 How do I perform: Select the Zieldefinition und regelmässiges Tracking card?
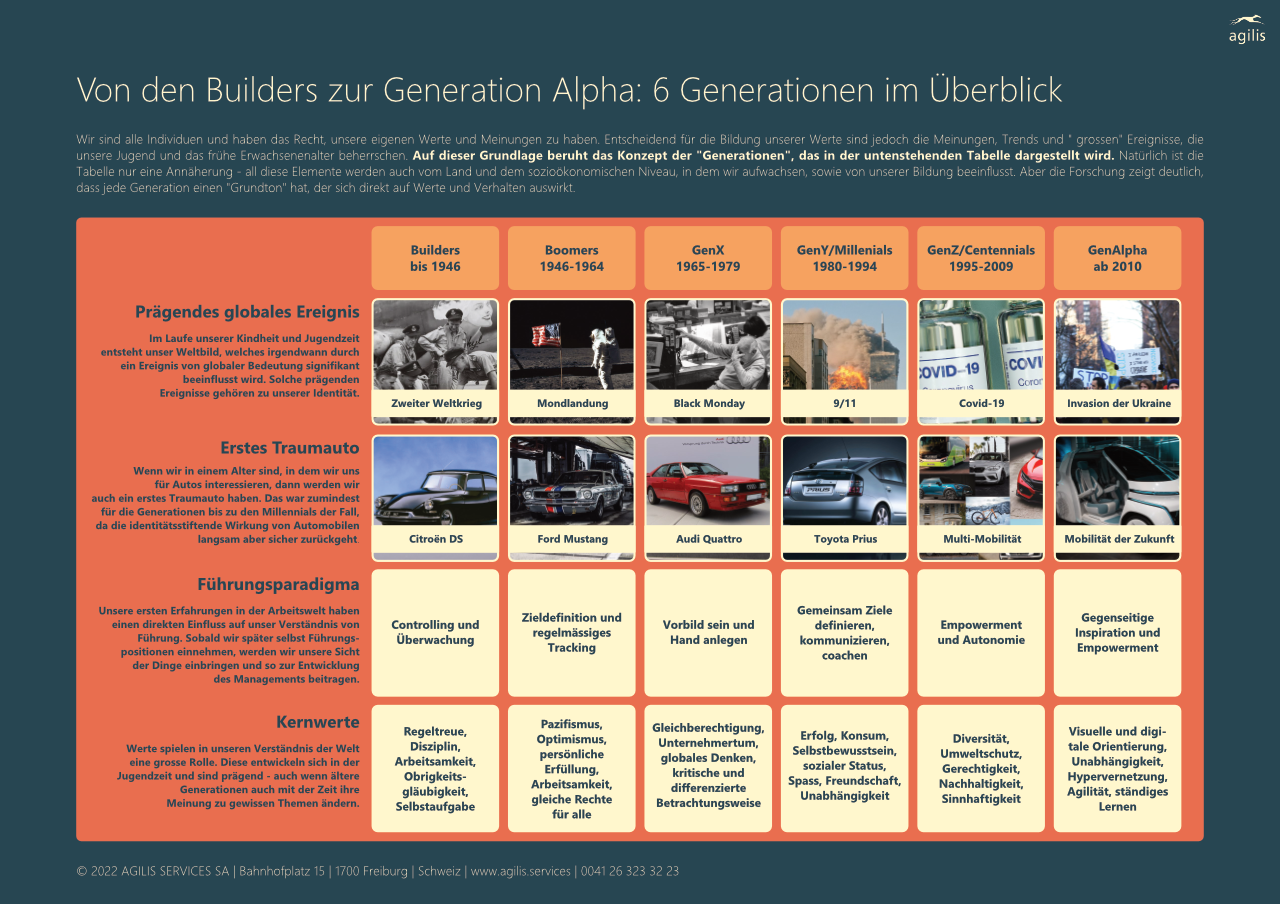pos(572,633)
